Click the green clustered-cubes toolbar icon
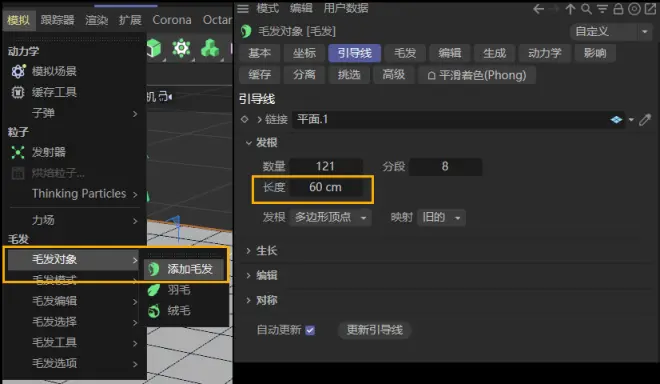Viewport: 660px width, 384px height. (x=210, y=48)
